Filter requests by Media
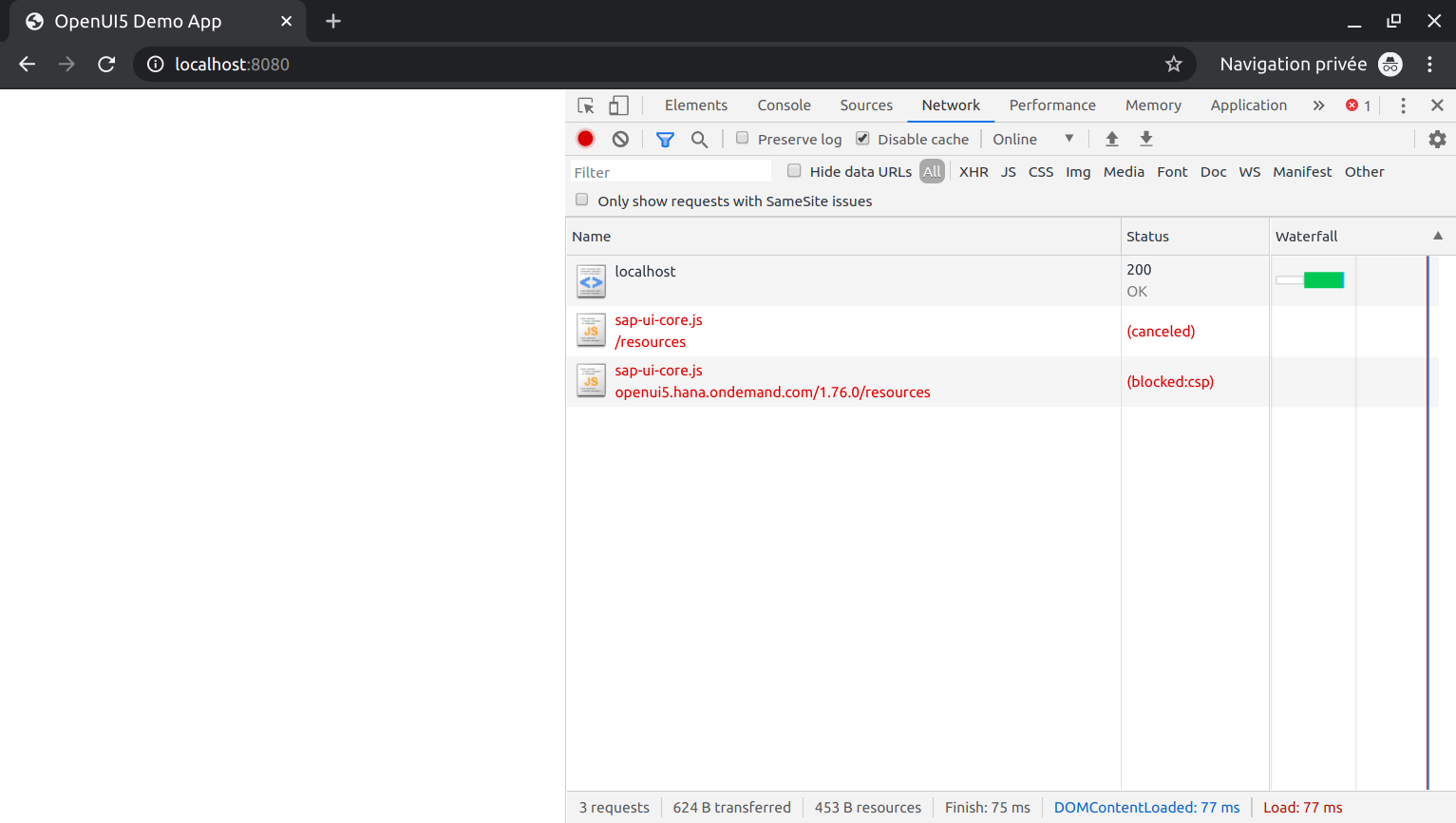The width and height of the screenshot is (1456, 823). [1124, 172]
